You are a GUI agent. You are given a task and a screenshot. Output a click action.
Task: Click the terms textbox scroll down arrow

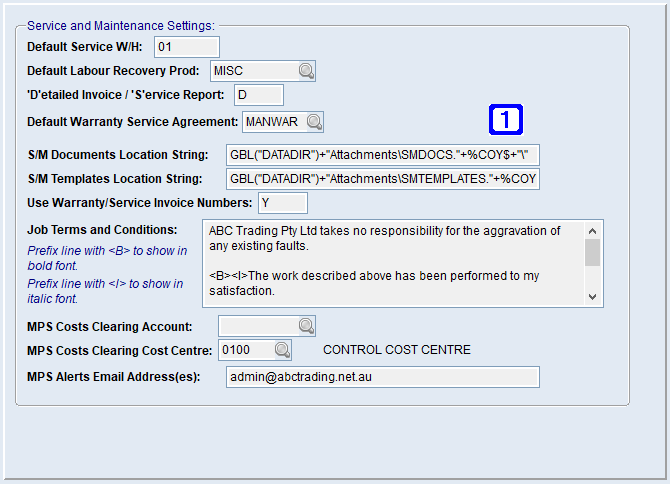(592, 296)
